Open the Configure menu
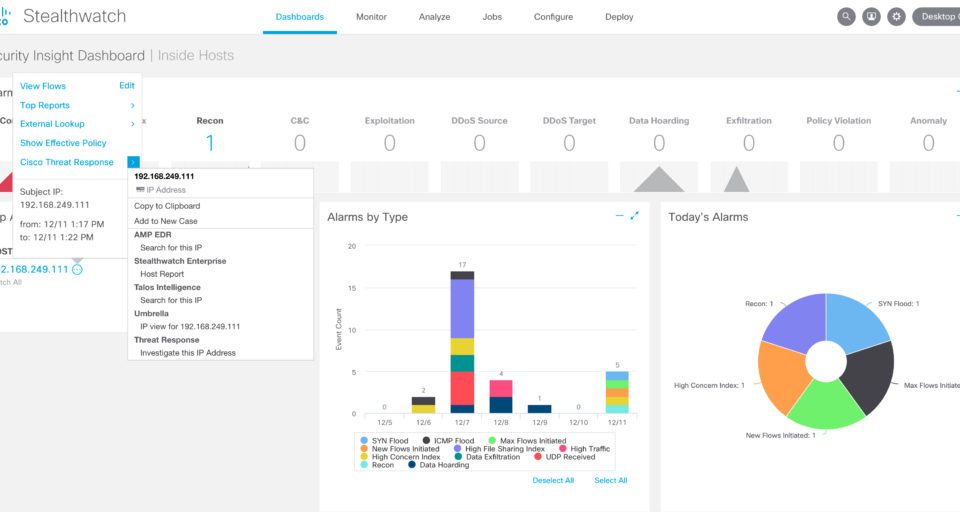The height and width of the screenshot is (512, 960). coord(553,17)
